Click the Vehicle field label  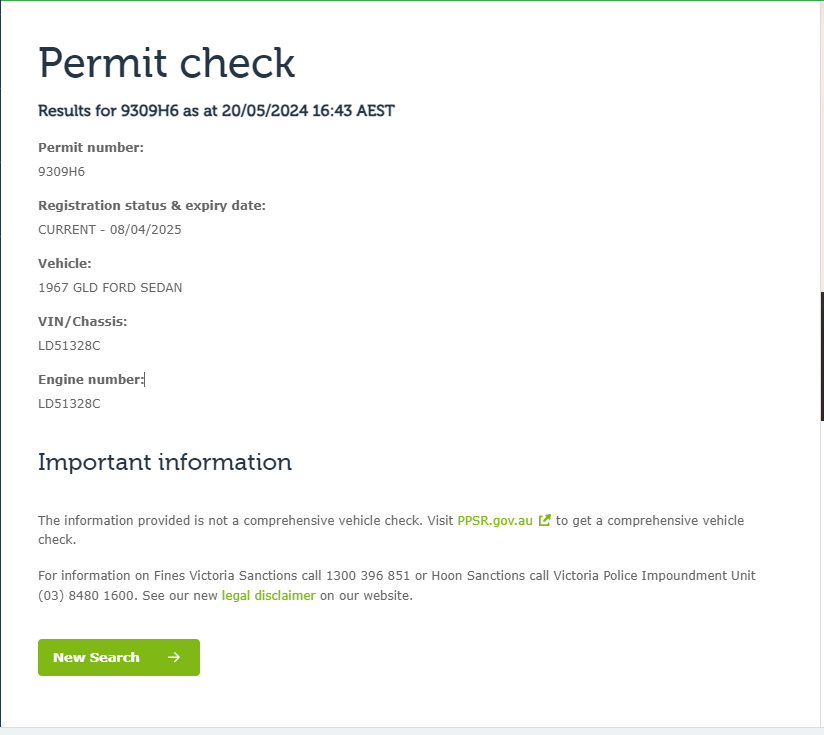tap(65, 264)
